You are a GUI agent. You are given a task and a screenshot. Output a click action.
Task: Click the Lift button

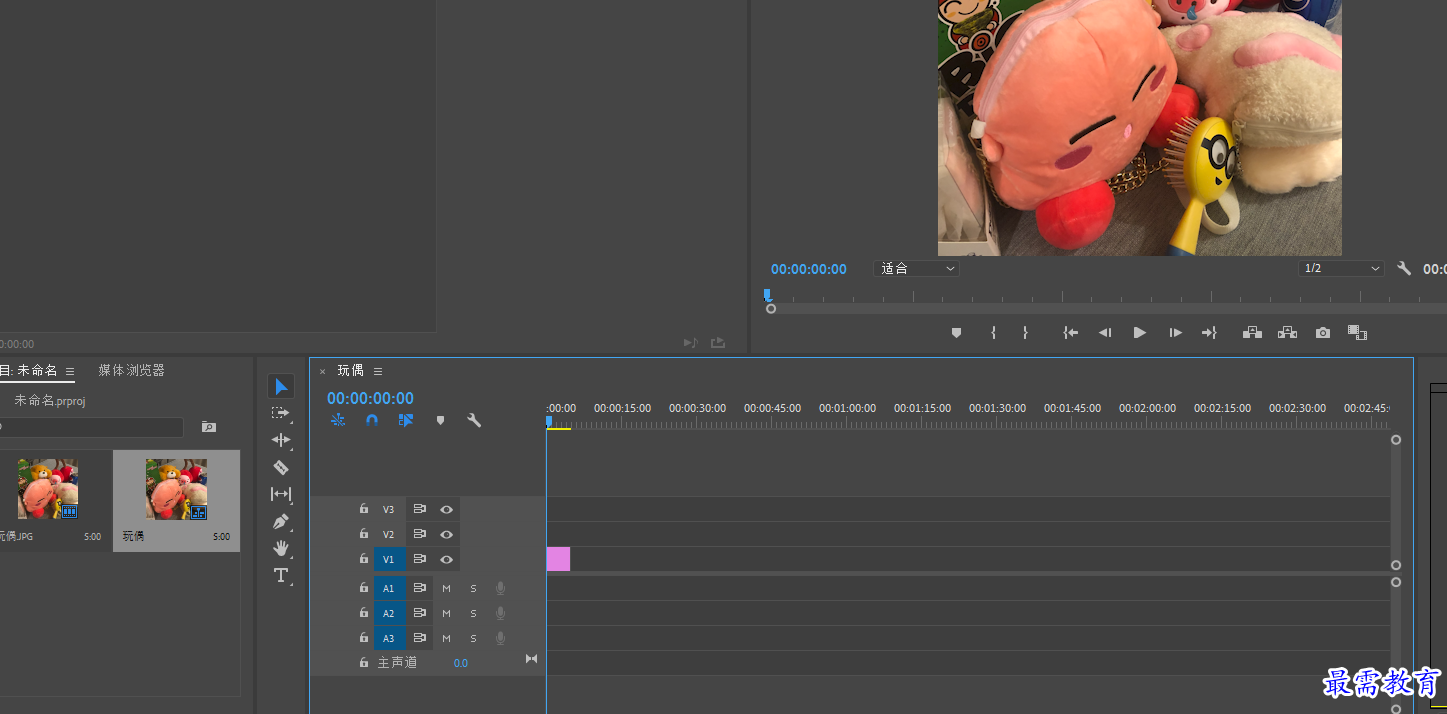coord(1252,333)
